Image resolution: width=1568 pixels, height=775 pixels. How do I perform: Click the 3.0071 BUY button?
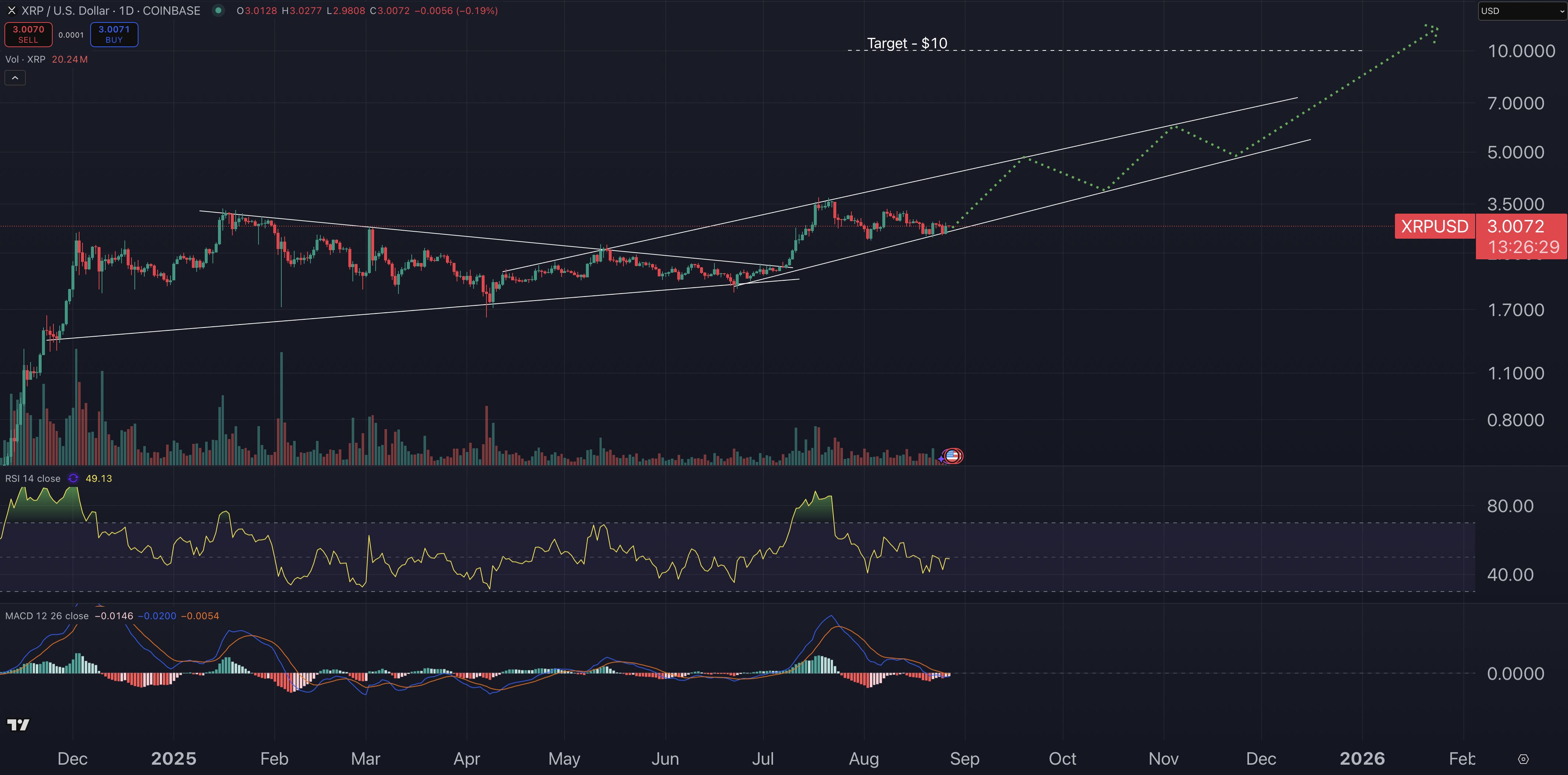point(114,34)
